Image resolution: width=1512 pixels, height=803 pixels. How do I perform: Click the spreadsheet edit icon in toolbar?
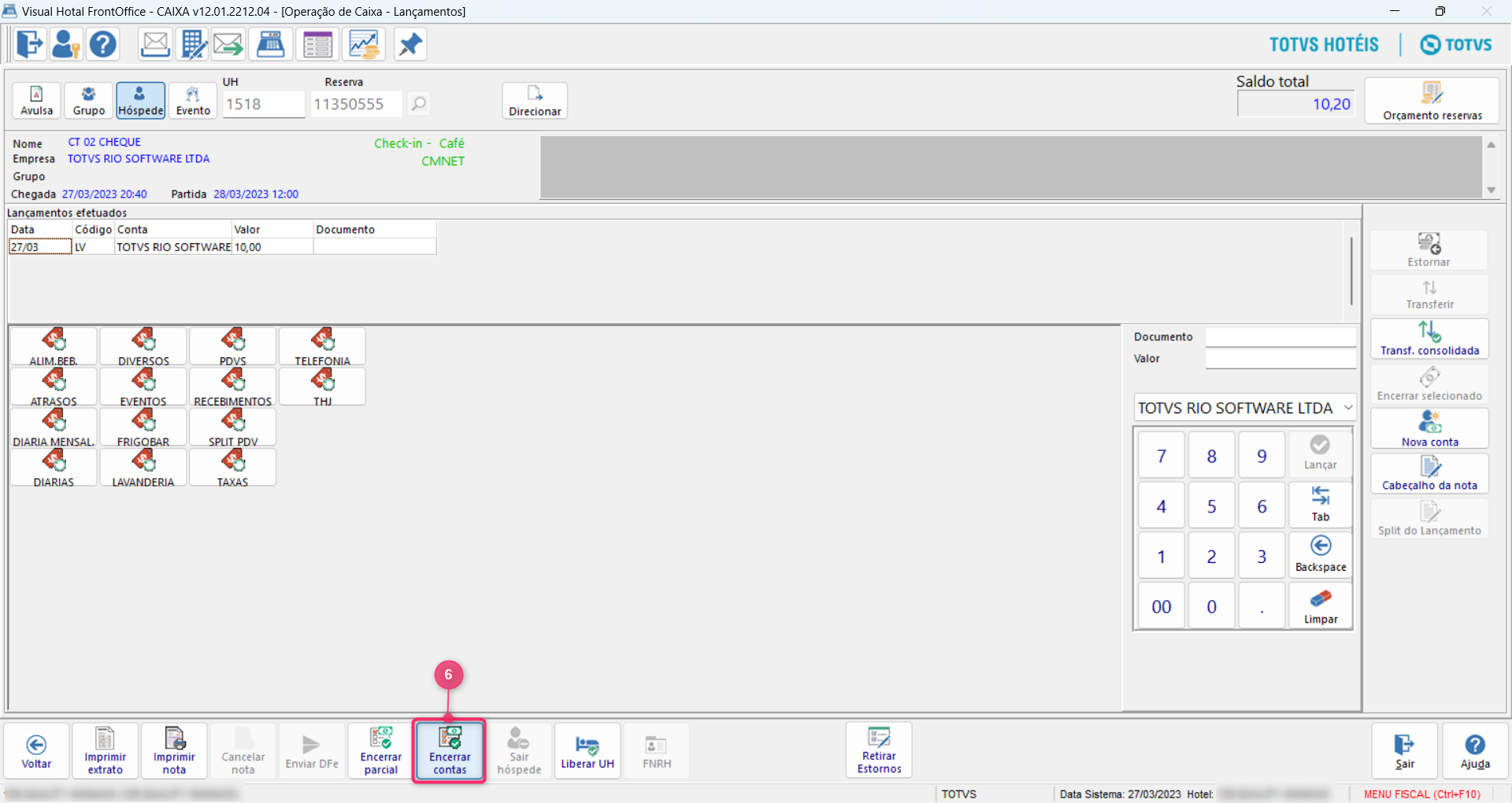192,44
